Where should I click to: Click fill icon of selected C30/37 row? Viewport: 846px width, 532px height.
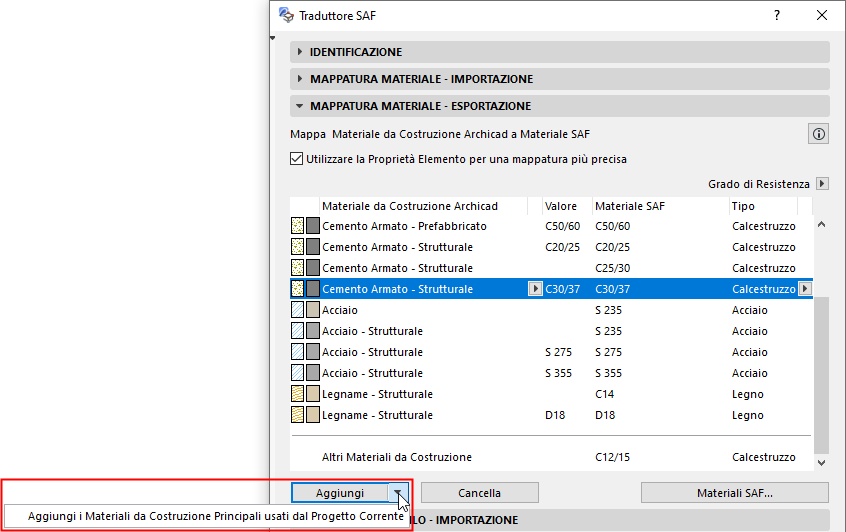tap(297, 289)
